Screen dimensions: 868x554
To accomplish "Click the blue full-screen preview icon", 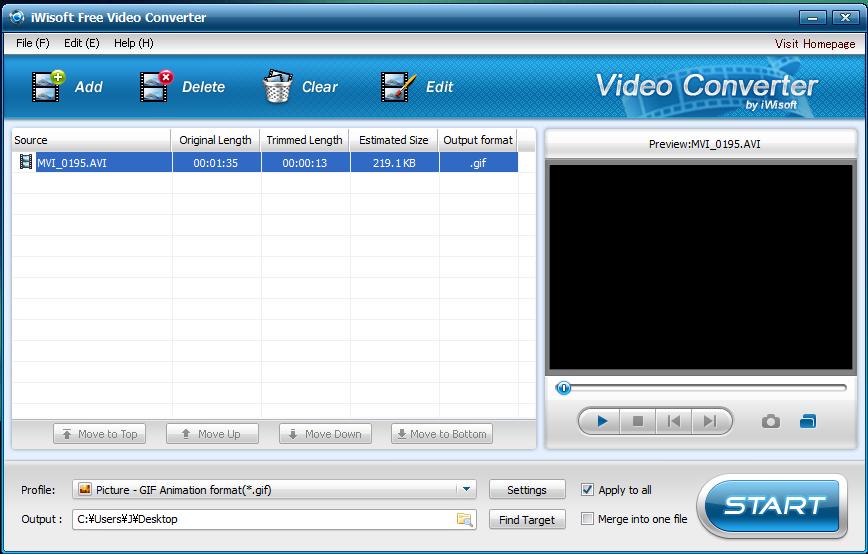I will coord(808,422).
